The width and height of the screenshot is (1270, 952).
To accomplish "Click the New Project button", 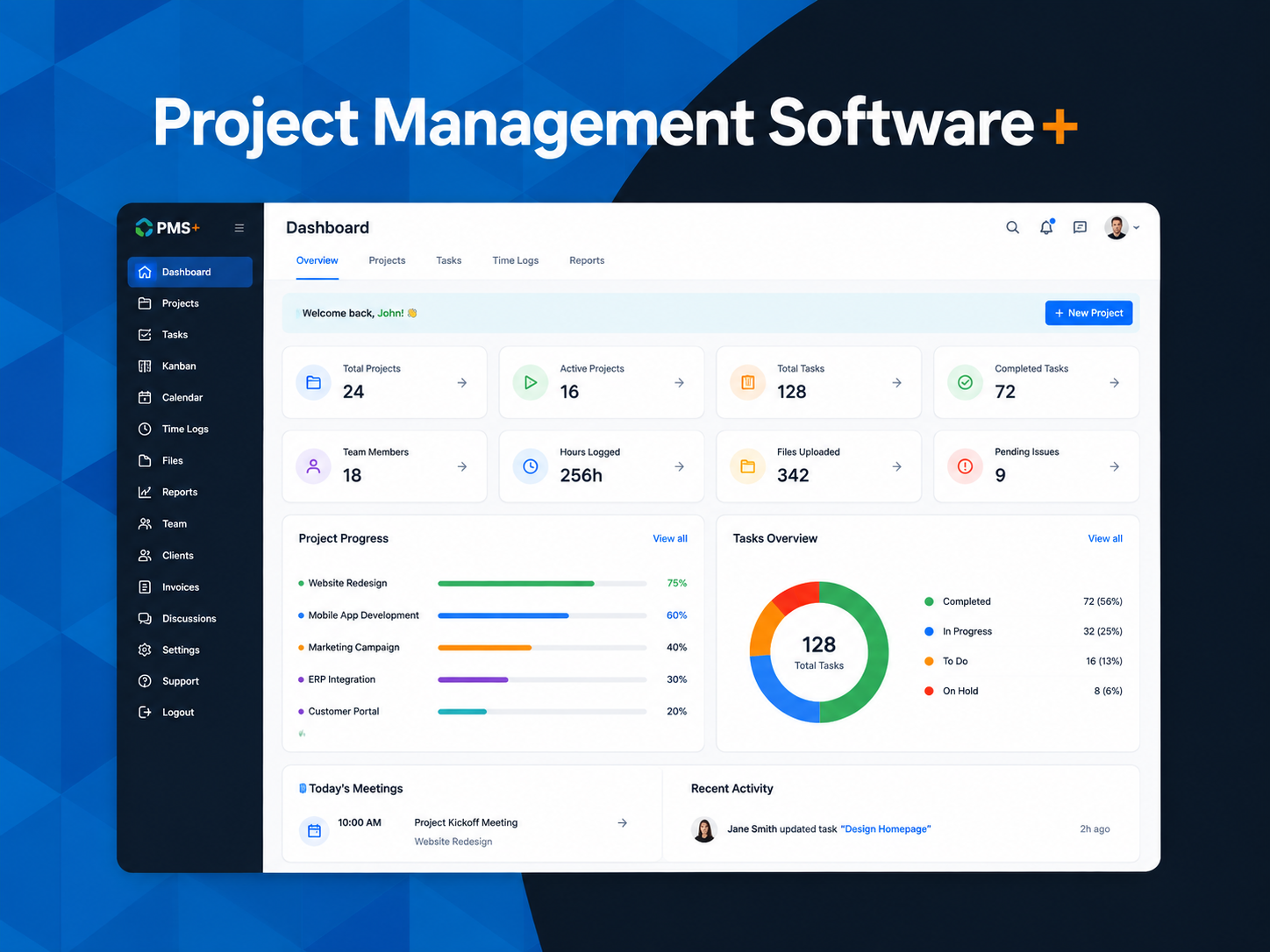I will click(x=1088, y=313).
